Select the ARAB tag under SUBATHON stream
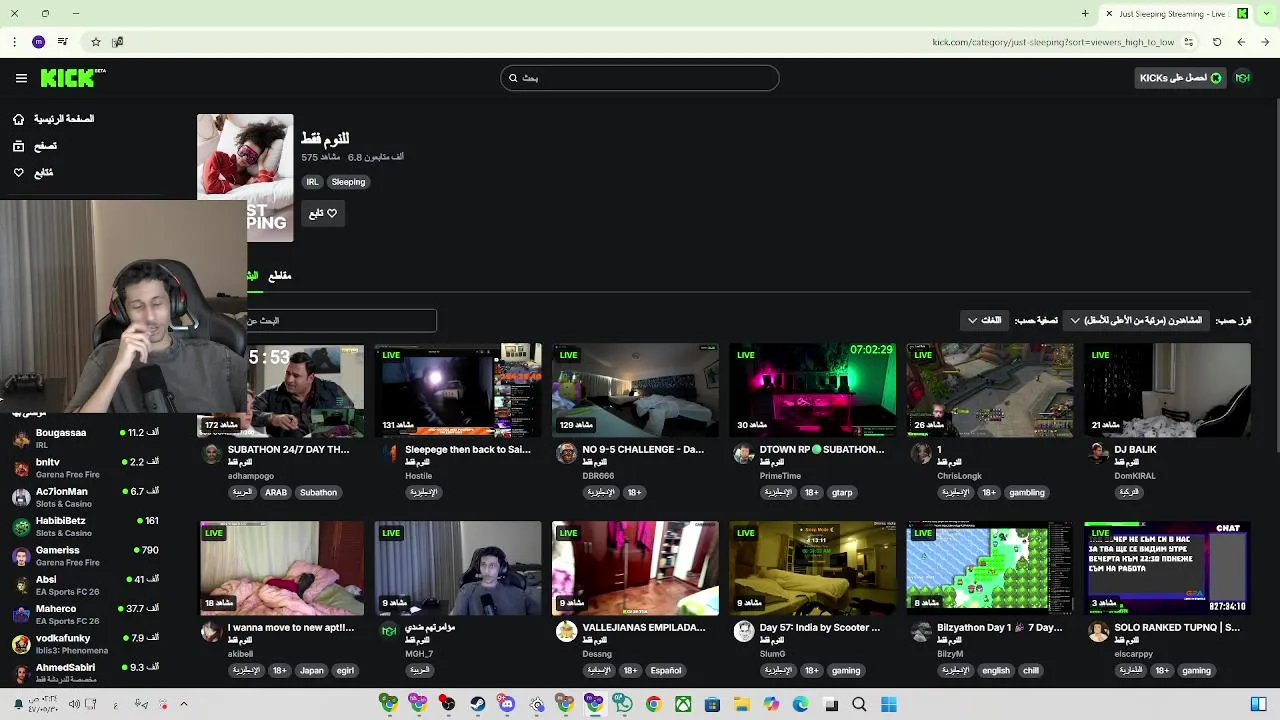This screenshot has height=720, width=1280. click(276, 493)
